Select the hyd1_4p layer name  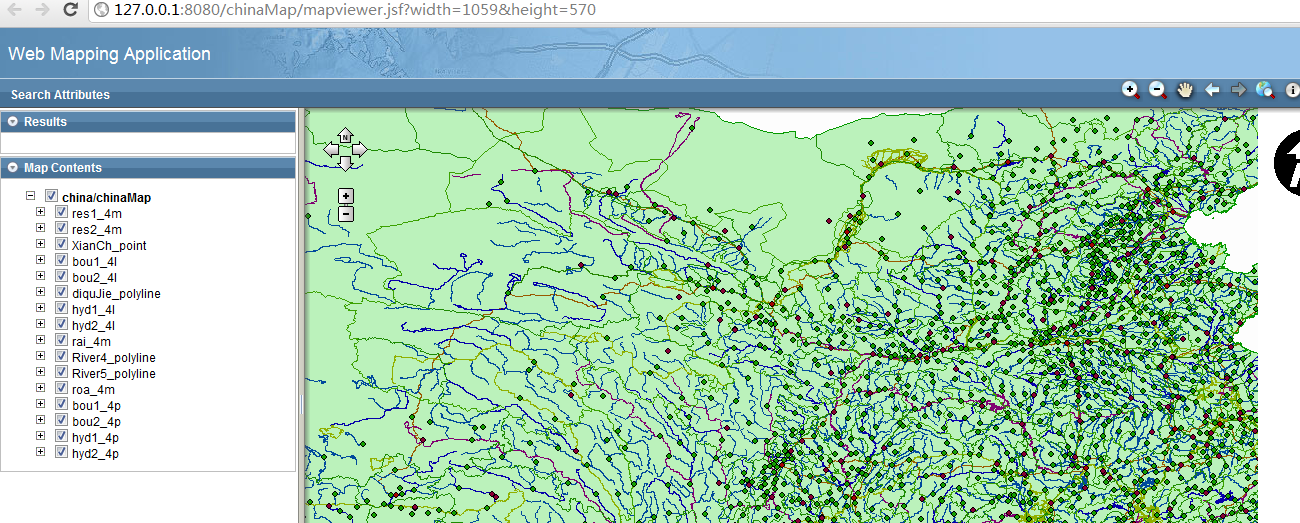pyautogui.click(x=96, y=438)
